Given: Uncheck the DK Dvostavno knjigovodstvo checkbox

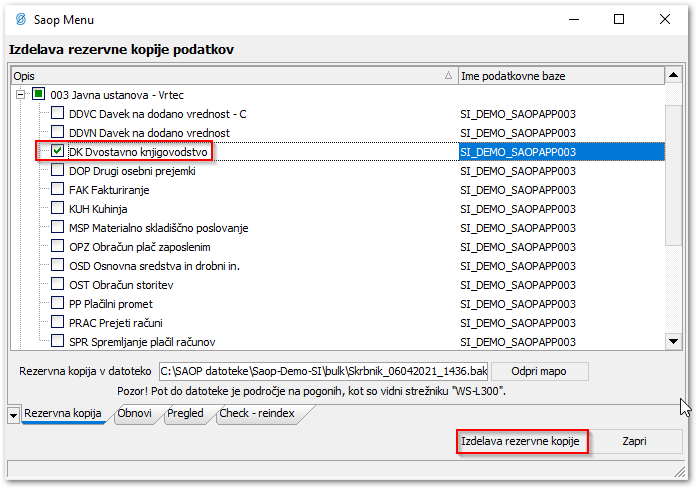Looking at the screenshot, I should [57, 151].
